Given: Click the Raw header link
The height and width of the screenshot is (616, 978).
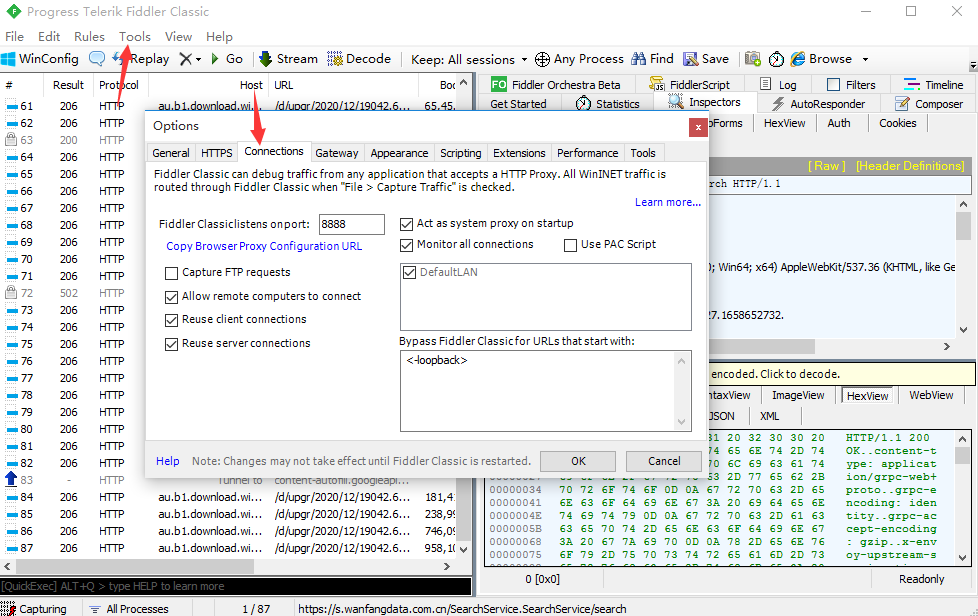Looking at the screenshot, I should point(826,166).
